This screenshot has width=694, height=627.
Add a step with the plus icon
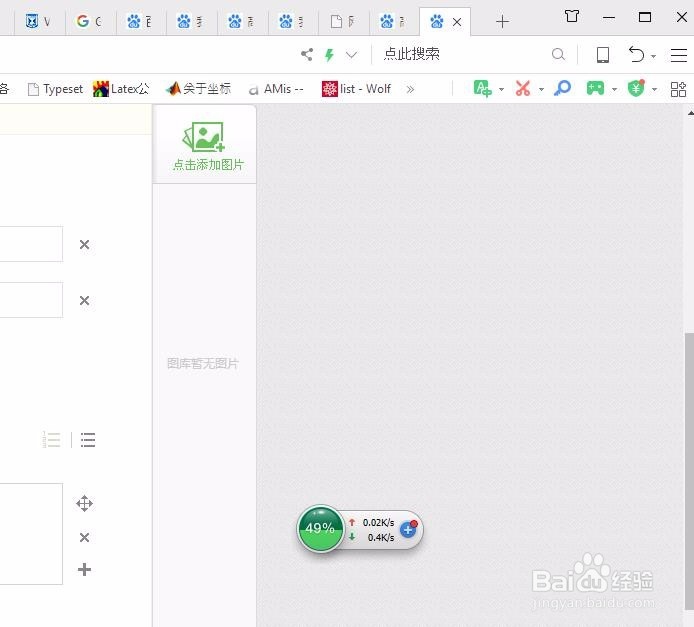(x=84, y=569)
